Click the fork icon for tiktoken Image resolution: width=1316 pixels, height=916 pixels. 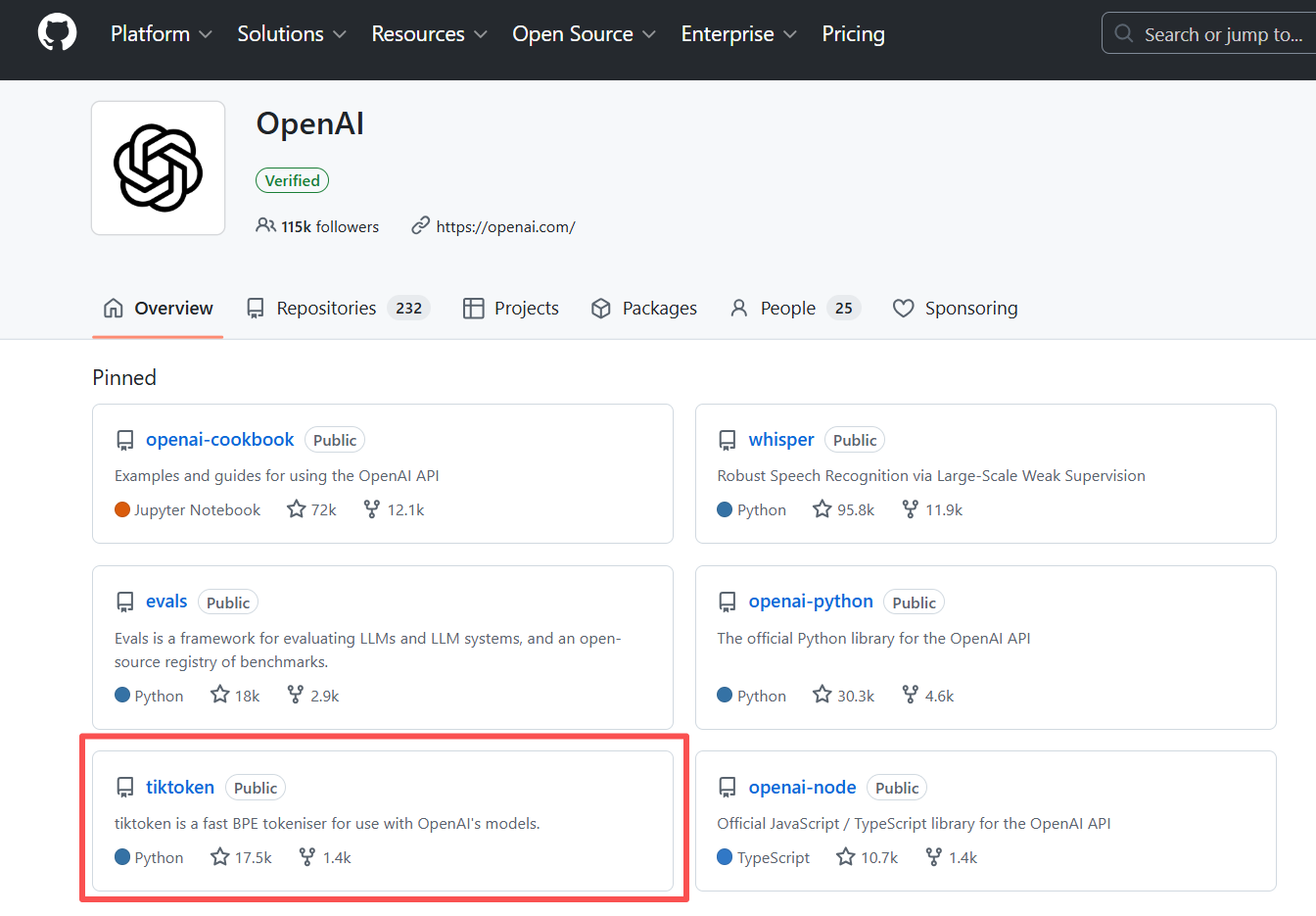coord(307,856)
